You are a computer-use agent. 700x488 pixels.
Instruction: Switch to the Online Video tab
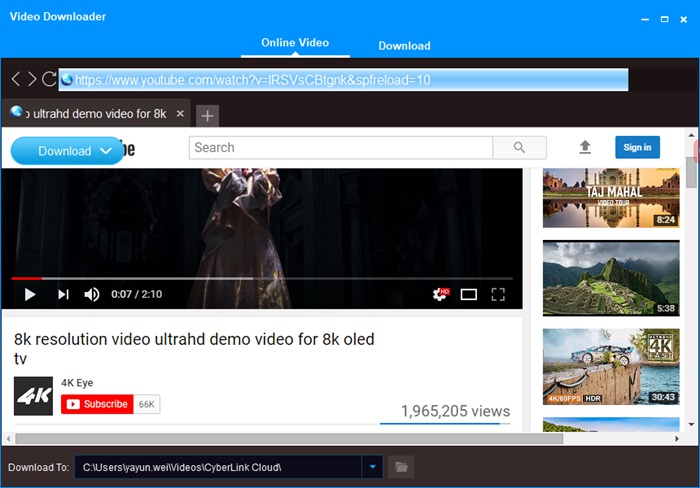295,43
